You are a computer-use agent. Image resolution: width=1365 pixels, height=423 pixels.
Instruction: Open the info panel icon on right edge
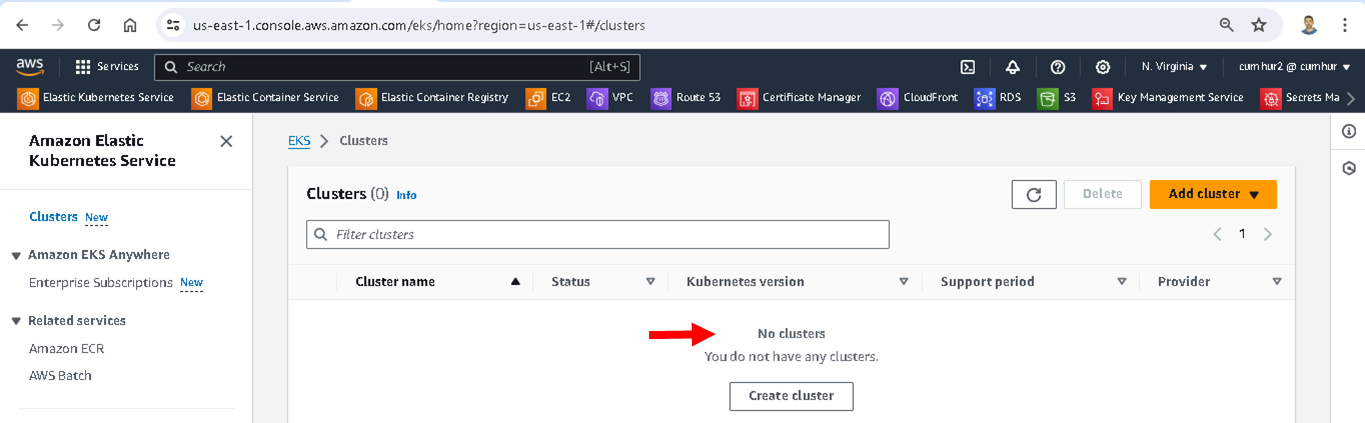tap(1348, 131)
